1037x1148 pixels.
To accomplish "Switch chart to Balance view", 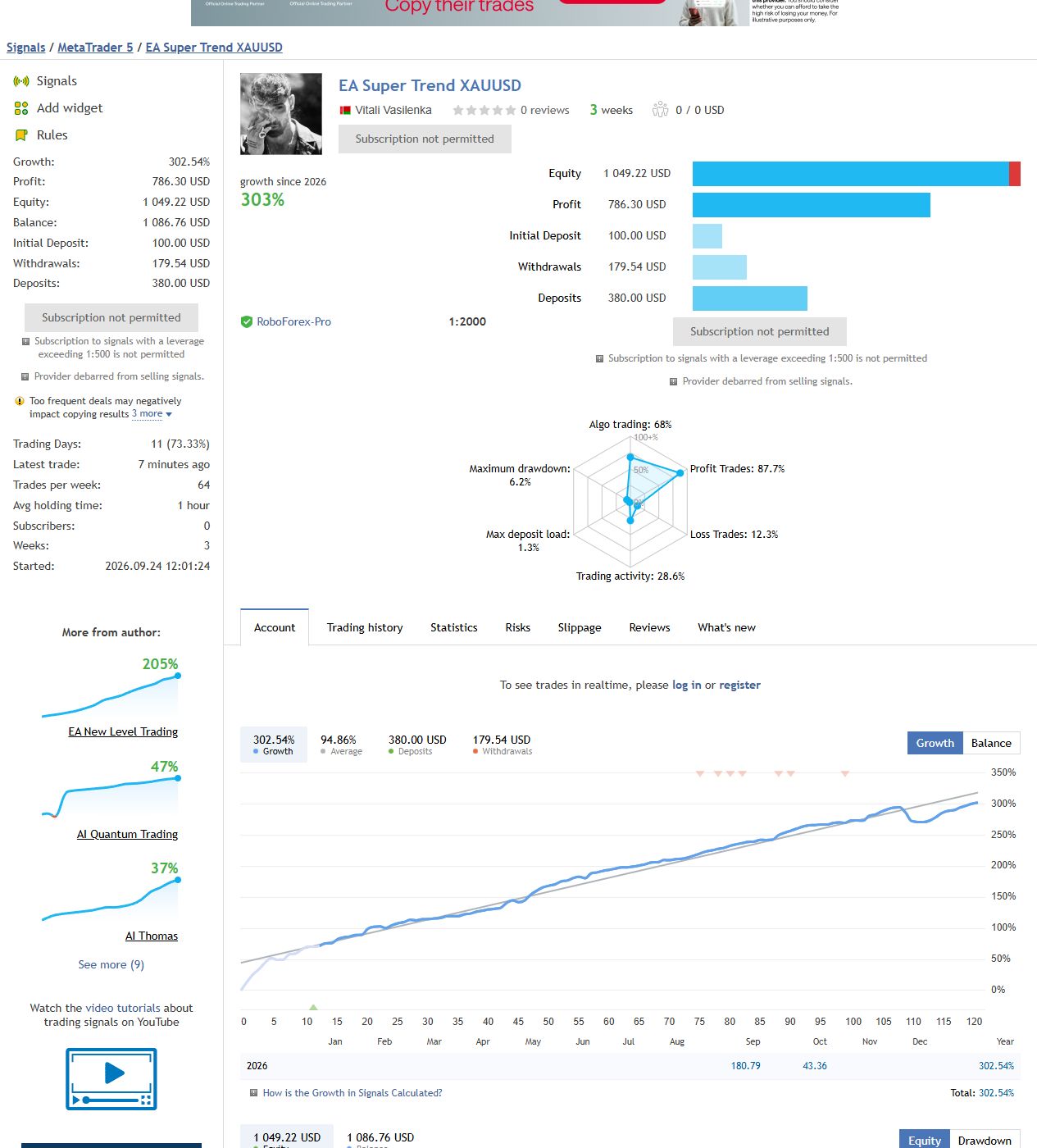I will [991, 743].
